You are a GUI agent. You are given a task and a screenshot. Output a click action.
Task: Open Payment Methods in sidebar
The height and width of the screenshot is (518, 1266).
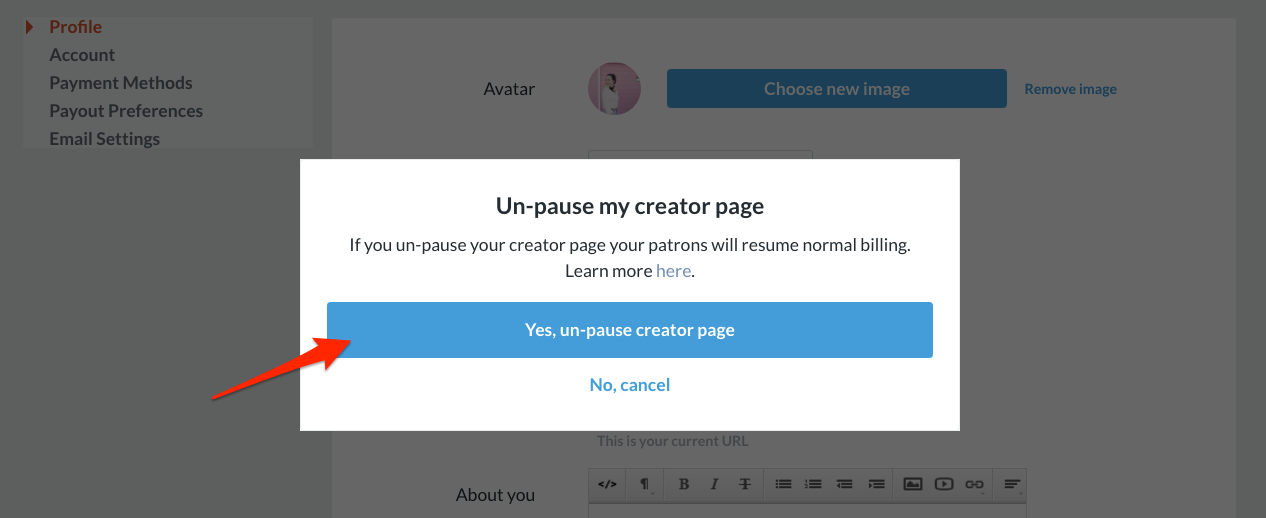tap(121, 83)
